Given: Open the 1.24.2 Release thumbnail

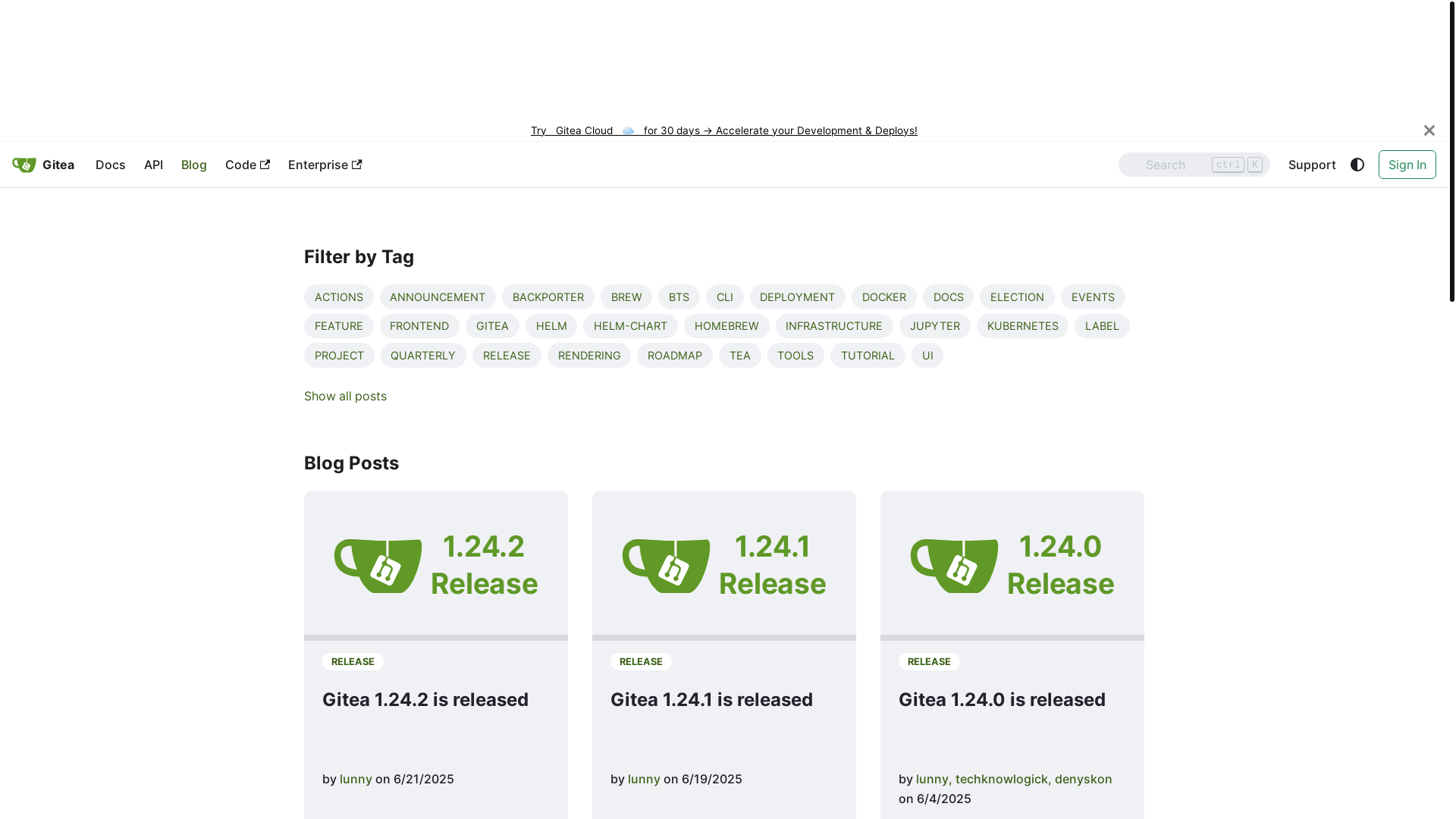Looking at the screenshot, I should tap(436, 566).
